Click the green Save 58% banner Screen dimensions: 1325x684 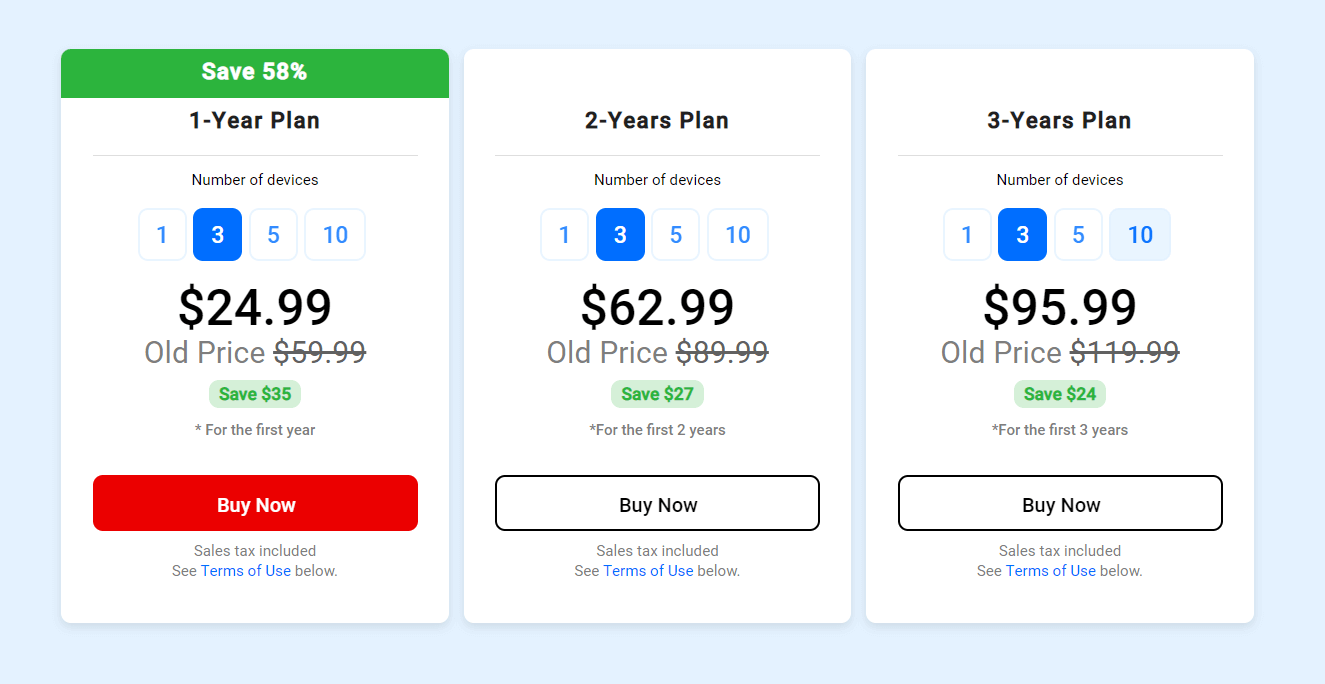tap(255, 73)
